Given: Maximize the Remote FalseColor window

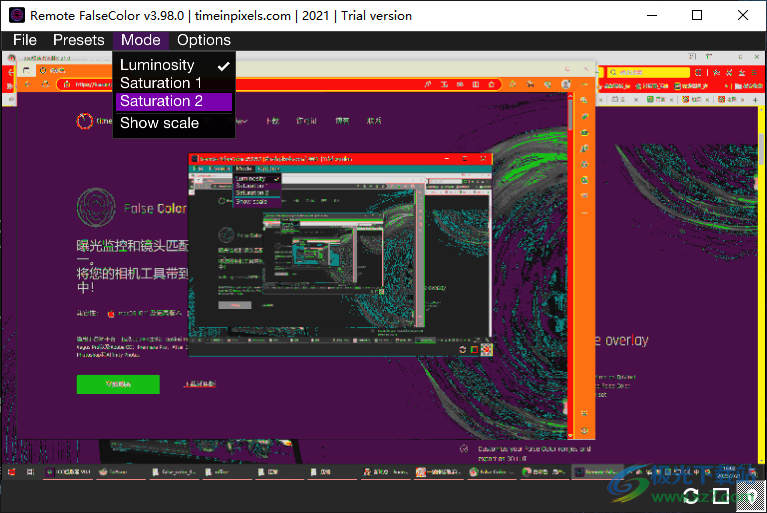Looking at the screenshot, I should coord(697,15).
